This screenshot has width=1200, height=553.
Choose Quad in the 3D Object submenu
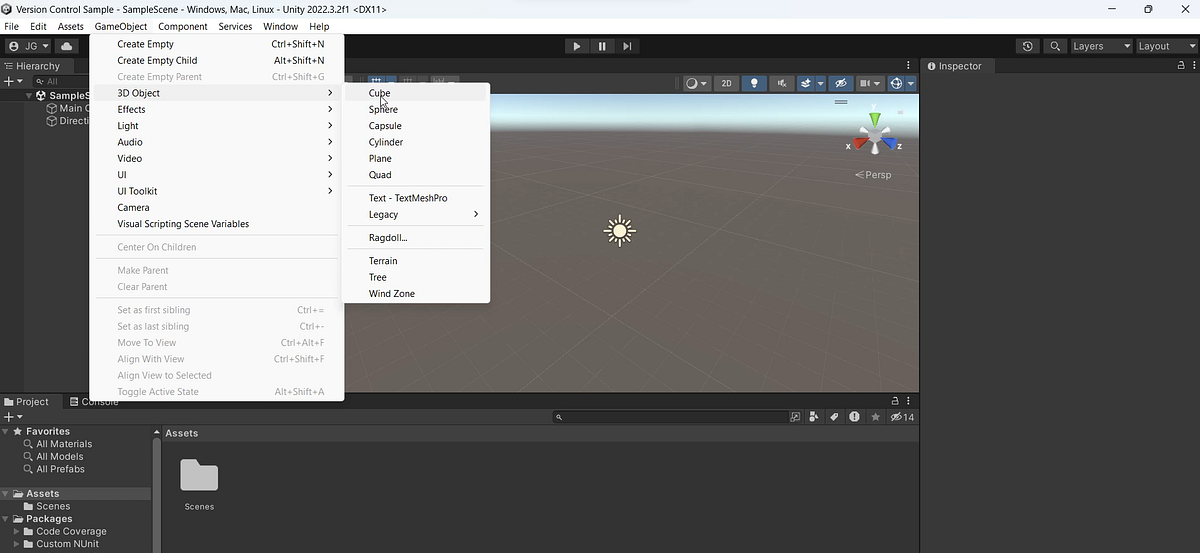tap(416, 175)
